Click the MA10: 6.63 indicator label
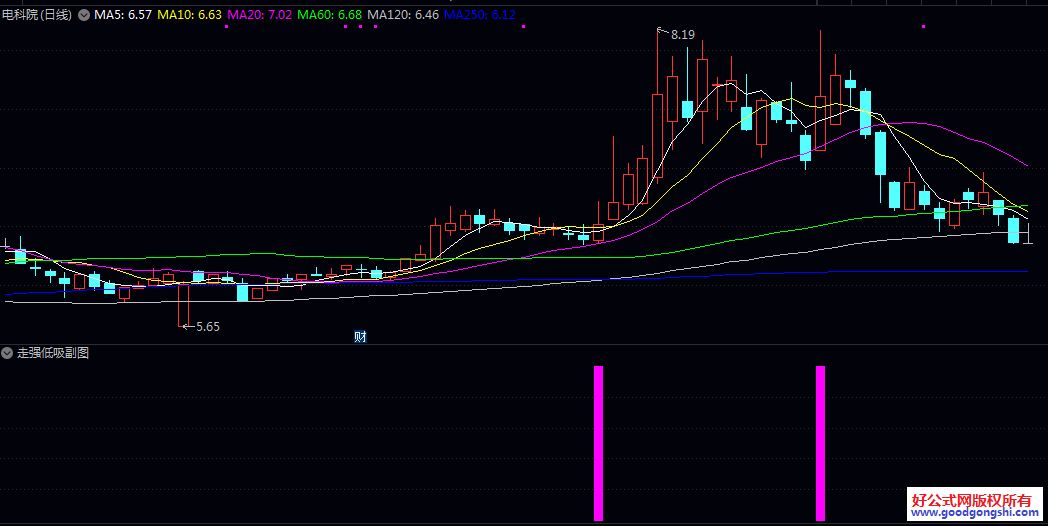 (x=189, y=15)
